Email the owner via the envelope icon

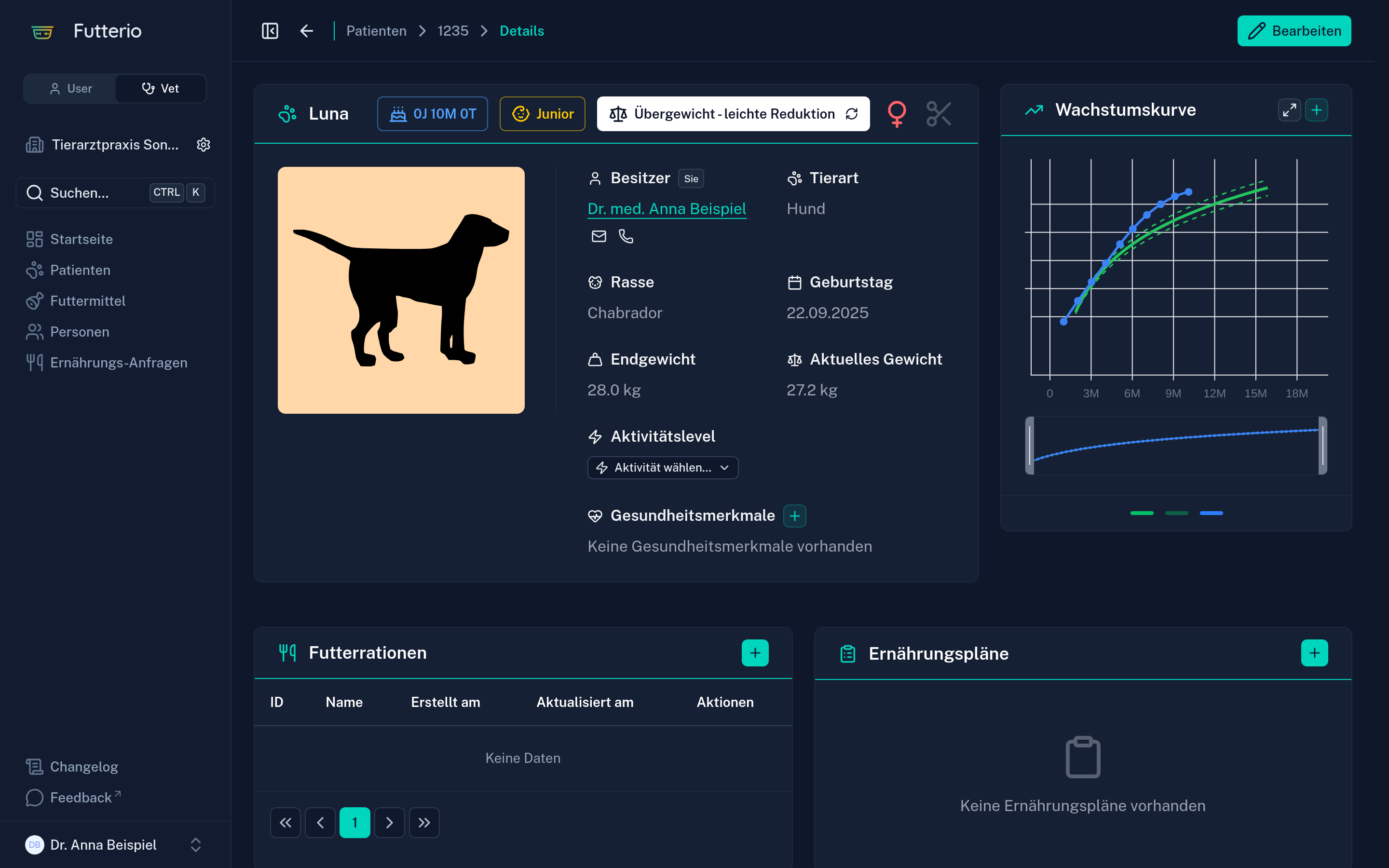[x=599, y=236]
